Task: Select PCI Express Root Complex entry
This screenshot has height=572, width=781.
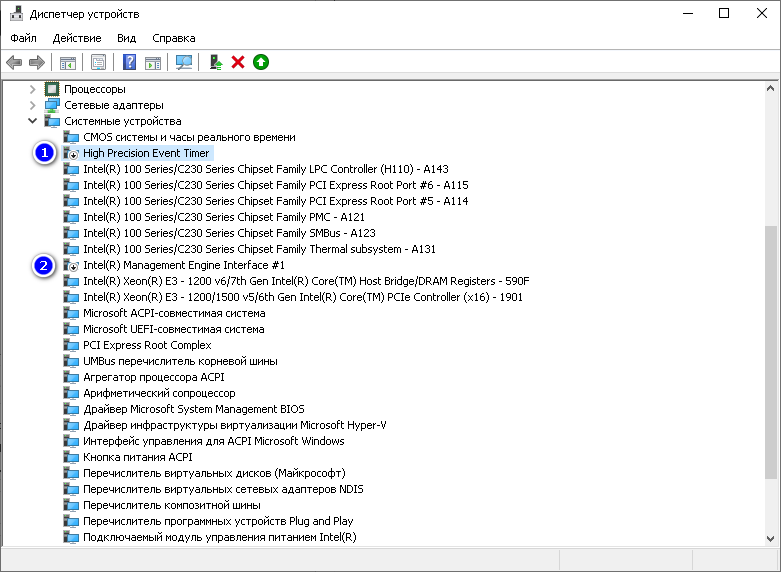Action: pos(147,345)
